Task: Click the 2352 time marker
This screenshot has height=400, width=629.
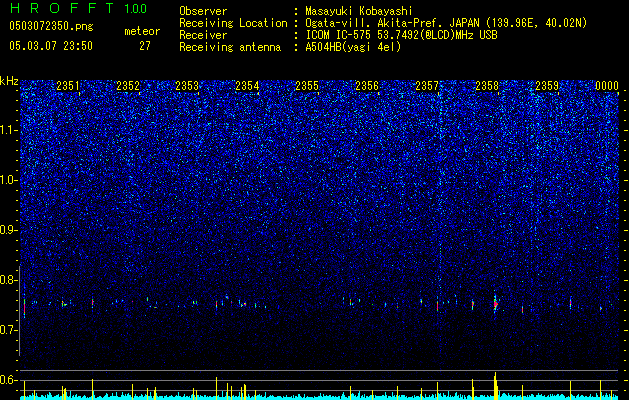Action: point(128,86)
